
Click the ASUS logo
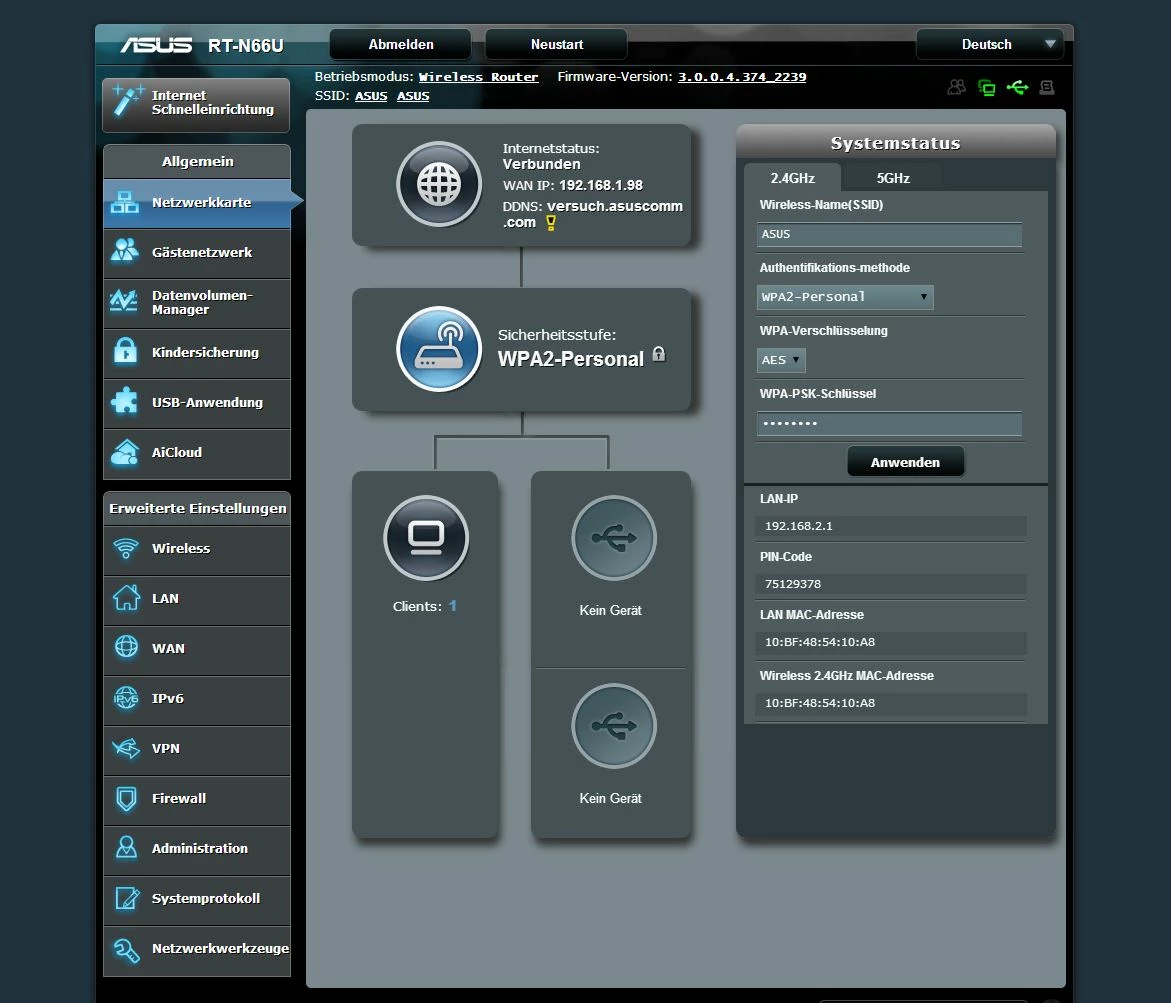point(156,46)
